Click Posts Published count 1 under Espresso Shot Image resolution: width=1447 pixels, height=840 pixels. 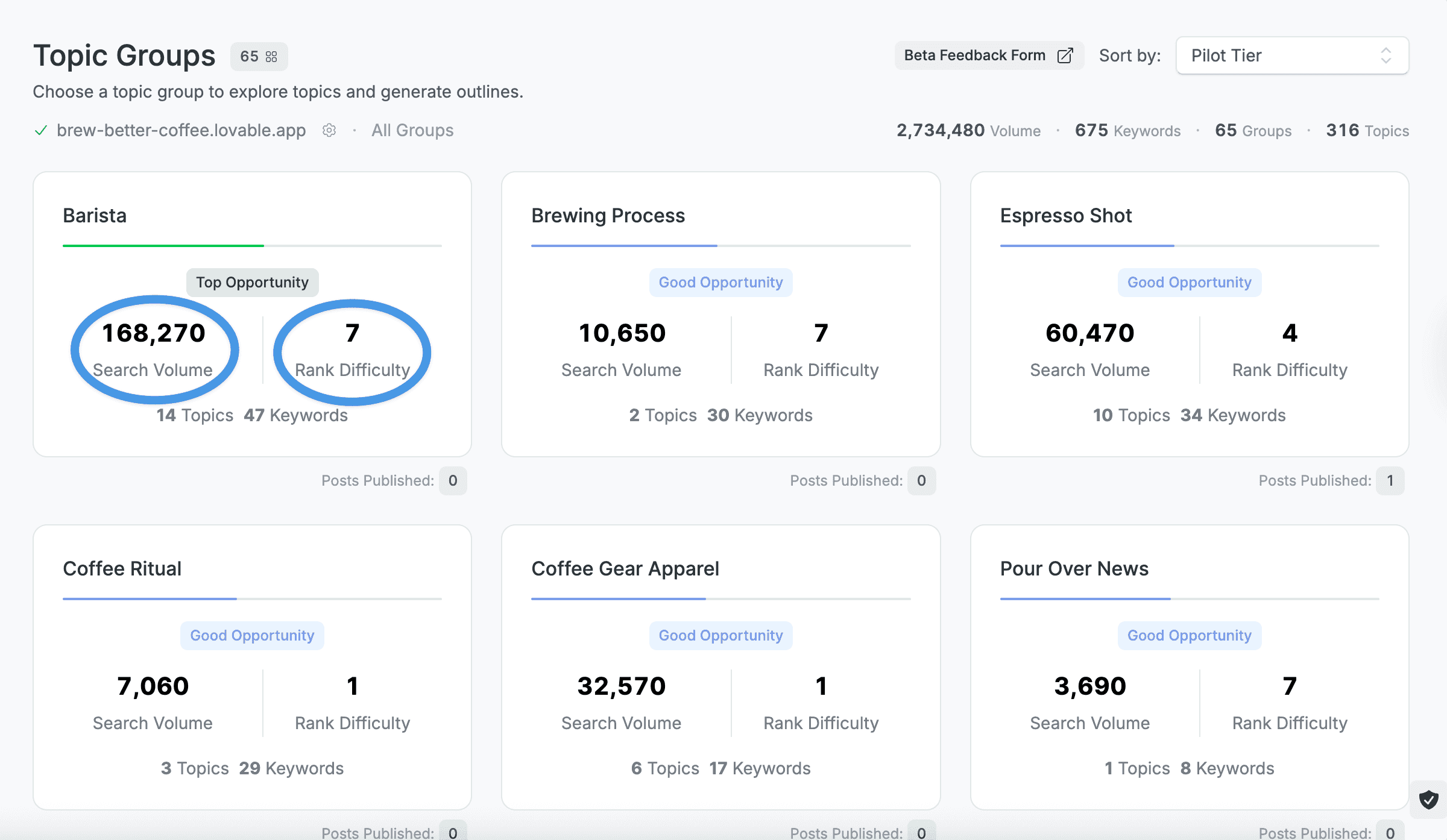[1390, 481]
